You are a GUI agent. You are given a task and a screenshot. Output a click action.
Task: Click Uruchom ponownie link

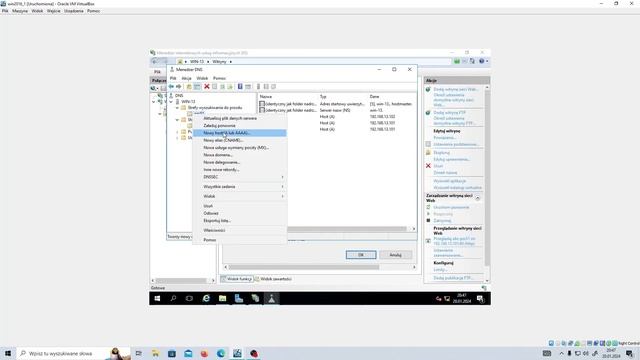[451, 207]
